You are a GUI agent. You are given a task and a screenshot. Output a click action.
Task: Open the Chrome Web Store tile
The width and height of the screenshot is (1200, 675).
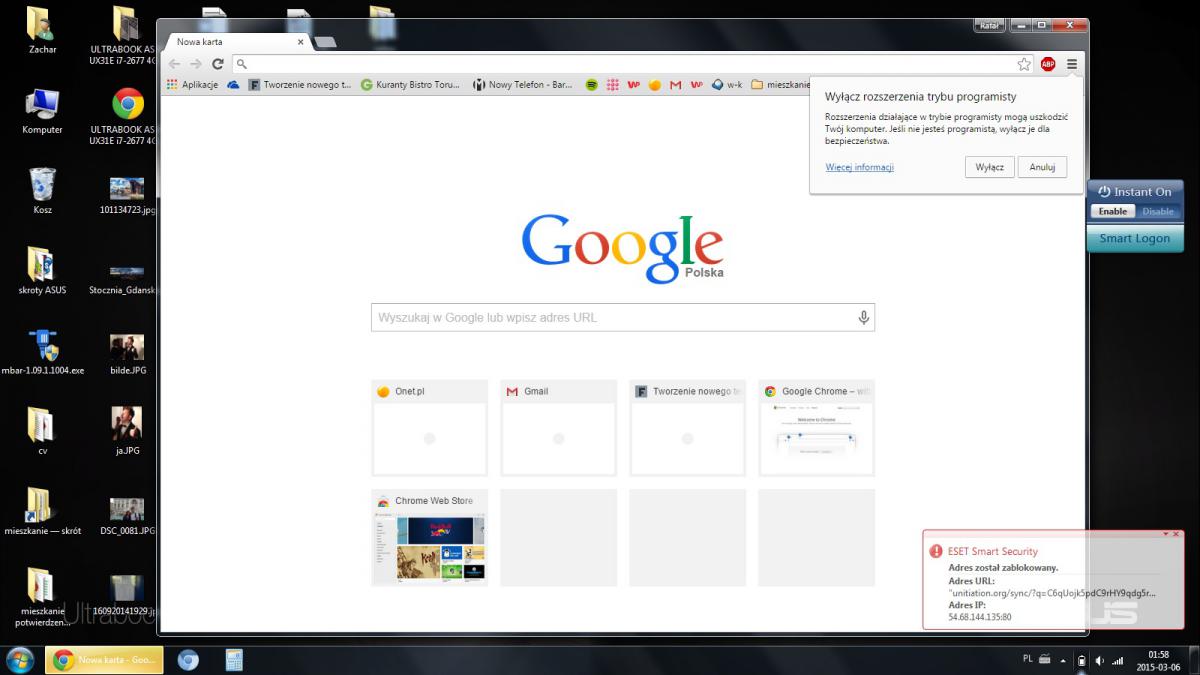pos(429,537)
